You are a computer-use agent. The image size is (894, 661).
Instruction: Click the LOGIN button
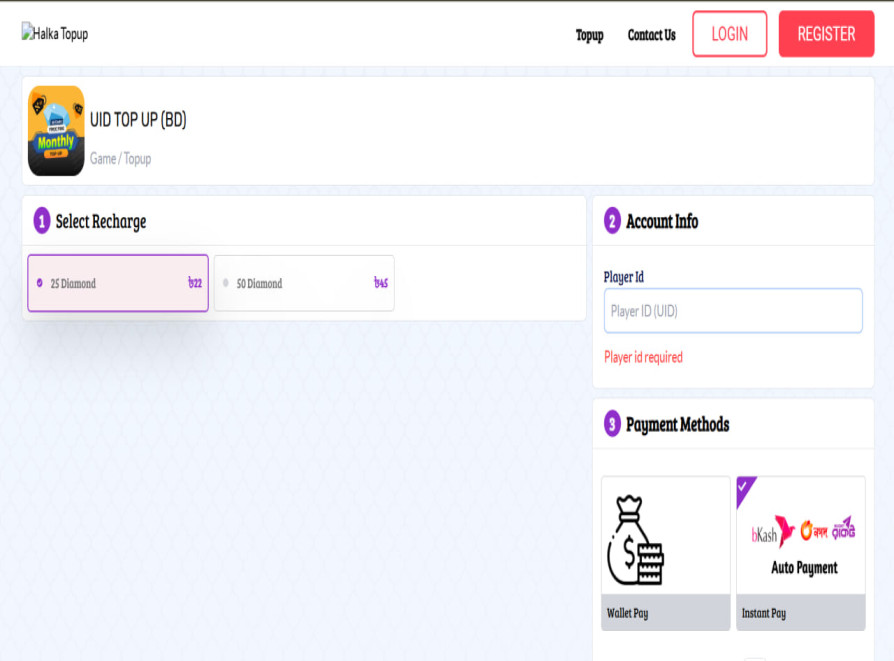click(729, 34)
